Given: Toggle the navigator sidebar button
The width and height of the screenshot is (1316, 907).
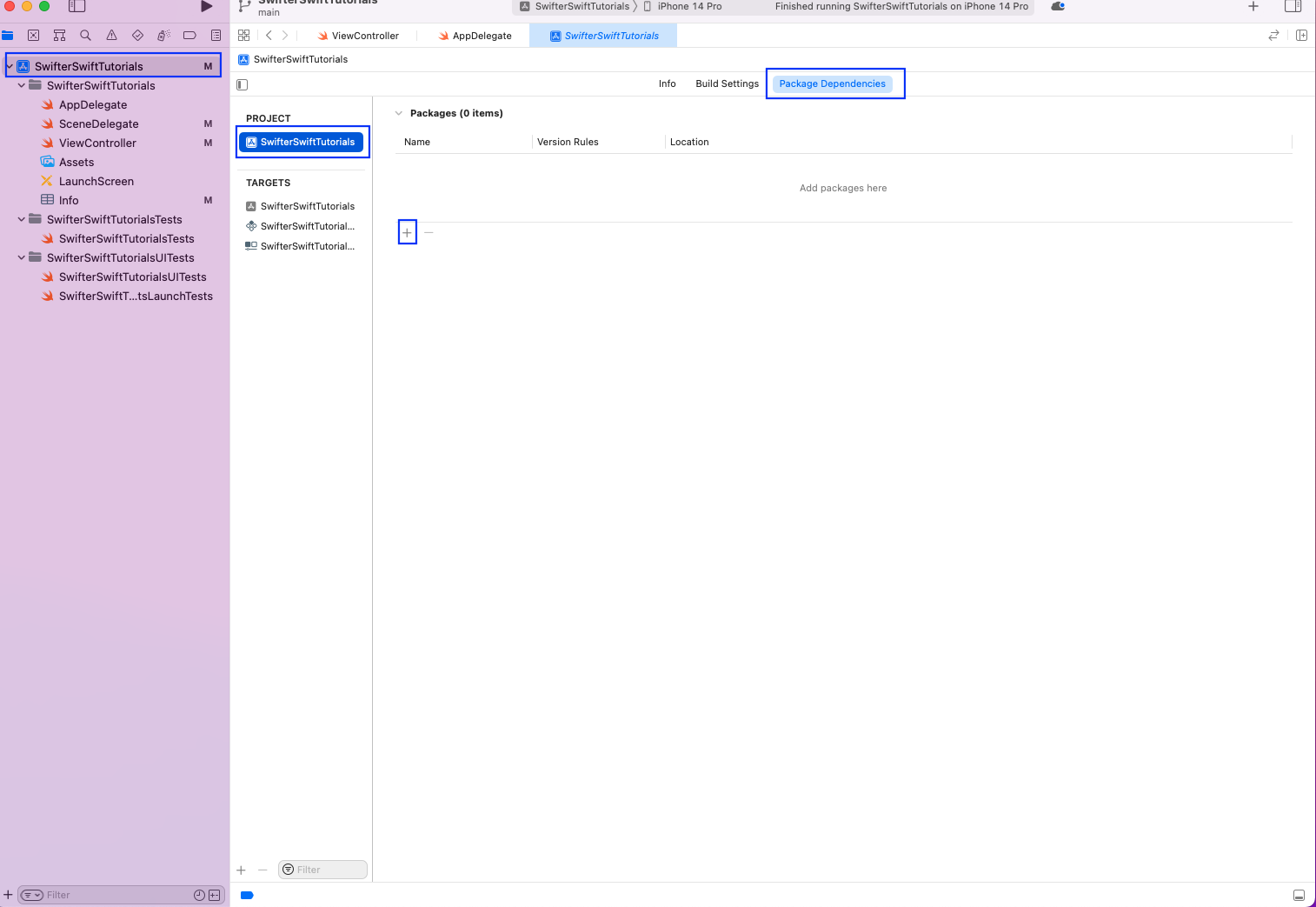Looking at the screenshot, I should click(77, 6).
